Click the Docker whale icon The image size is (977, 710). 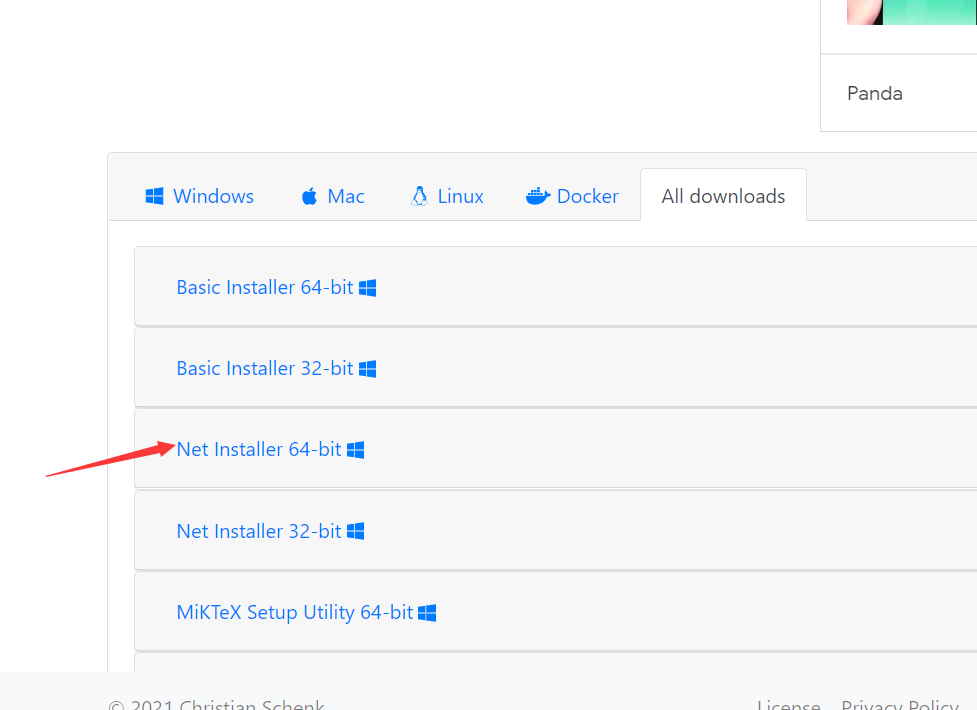538,196
